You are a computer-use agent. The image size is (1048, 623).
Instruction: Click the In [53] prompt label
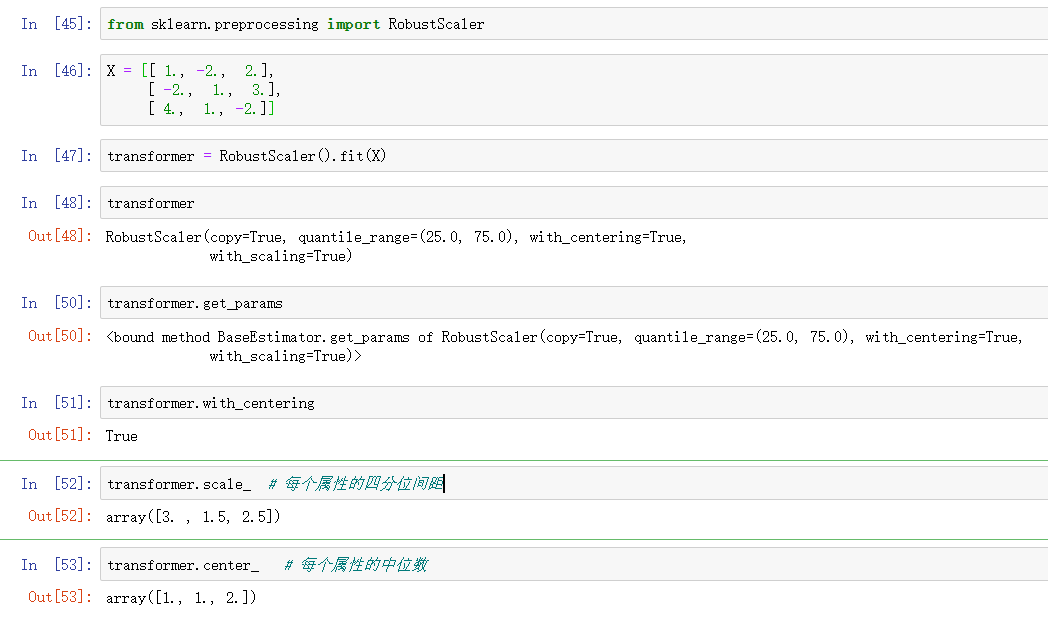coord(56,565)
